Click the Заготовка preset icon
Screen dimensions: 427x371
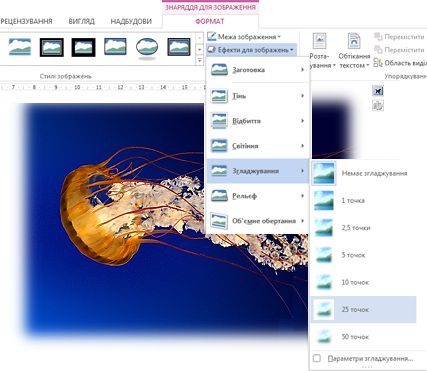pyautogui.click(x=219, y=70)
